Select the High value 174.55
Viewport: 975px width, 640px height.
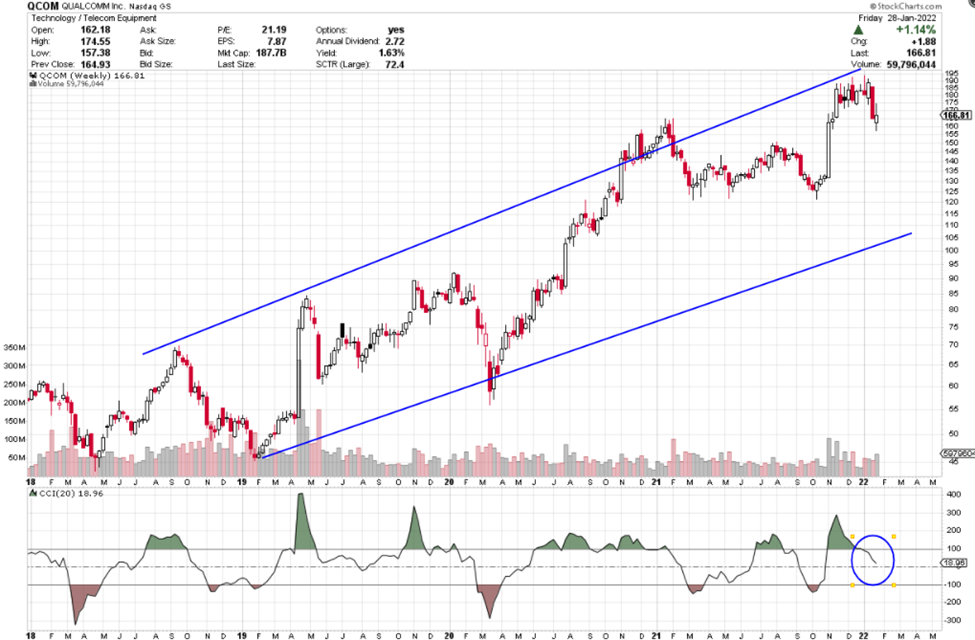point(95,41)
